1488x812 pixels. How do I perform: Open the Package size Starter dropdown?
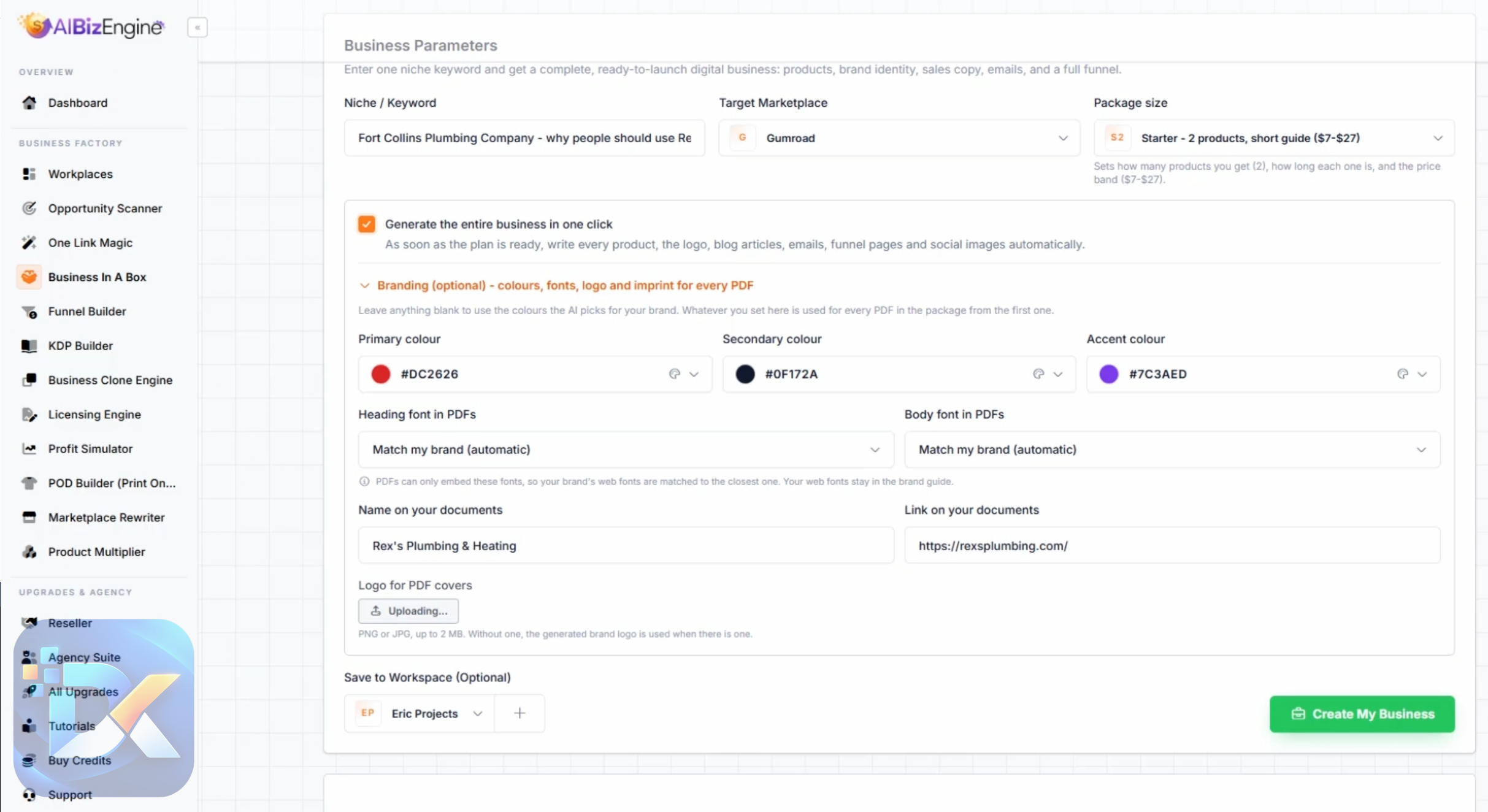coord(1274,138)
